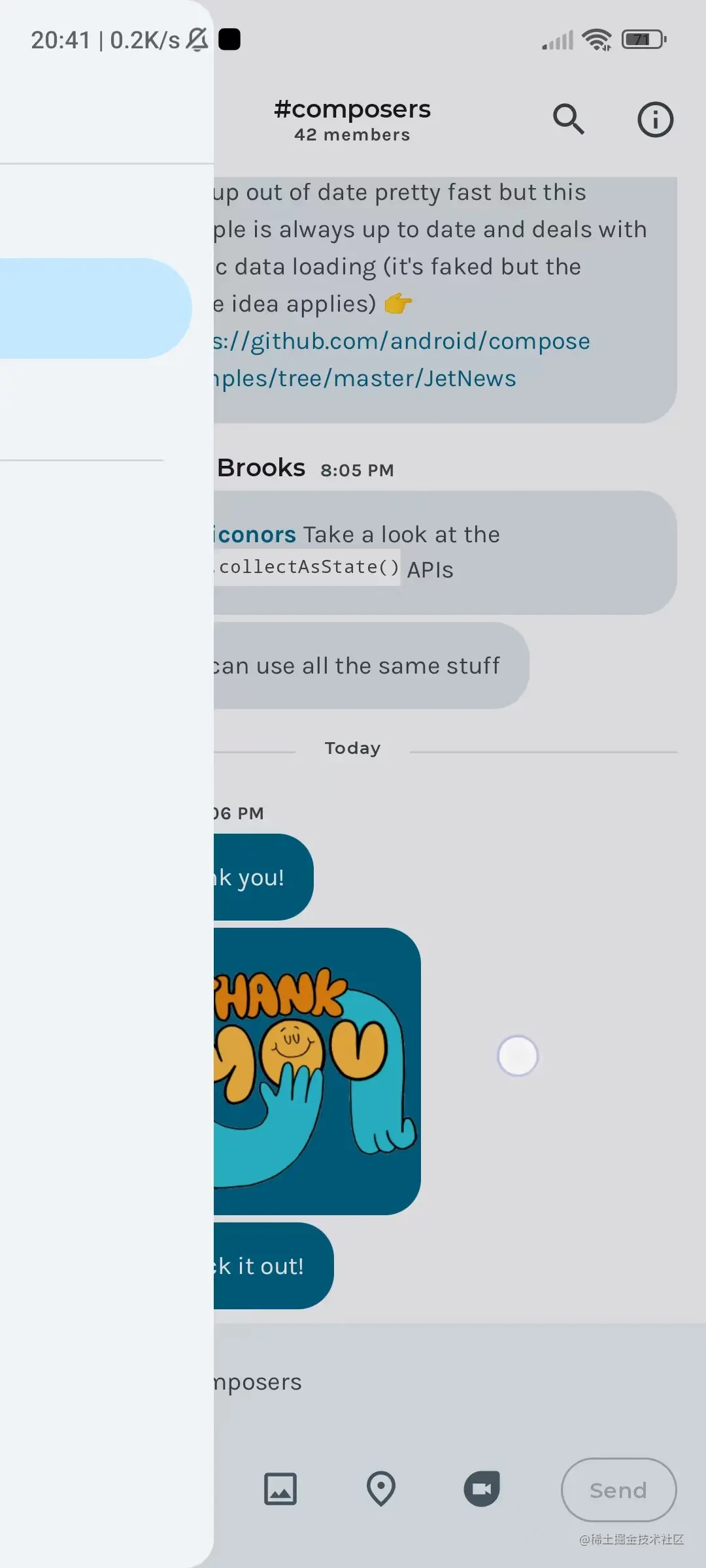Open the github.com/android/compose link
The width and height of the screenshot is (706, 1568).
coord(401,341)
